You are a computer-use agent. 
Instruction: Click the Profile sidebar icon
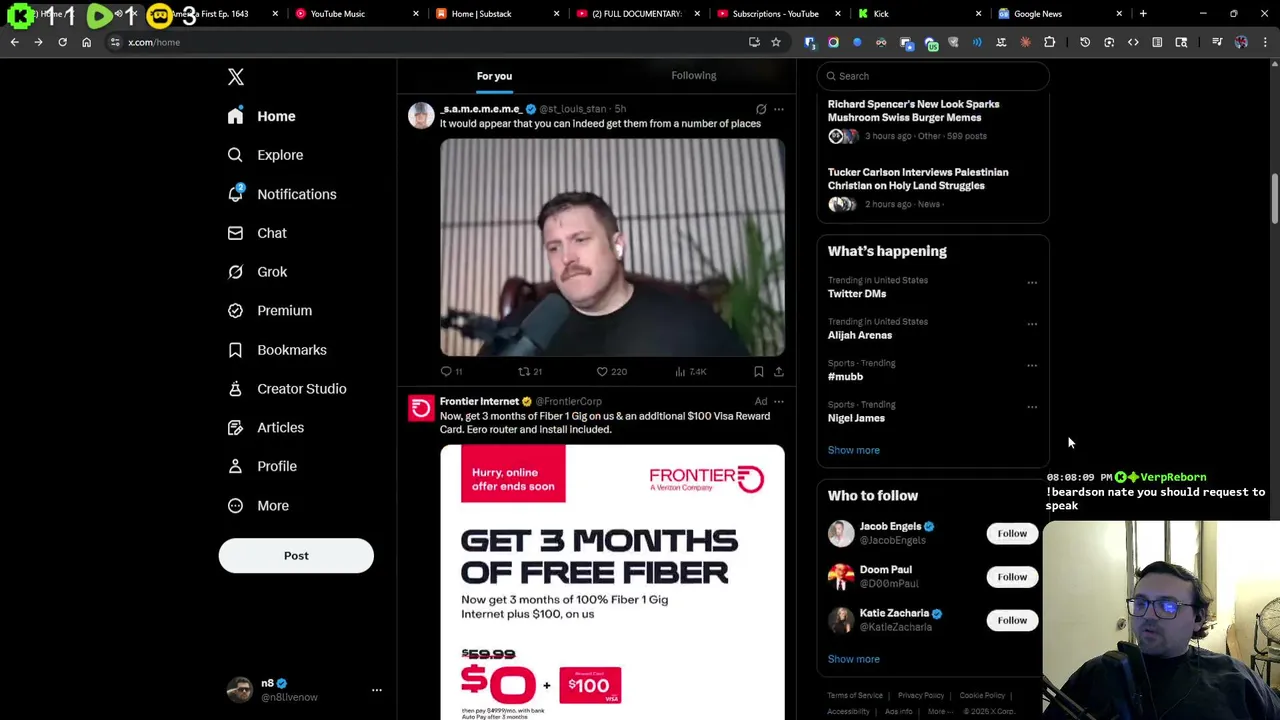(235, 466)
